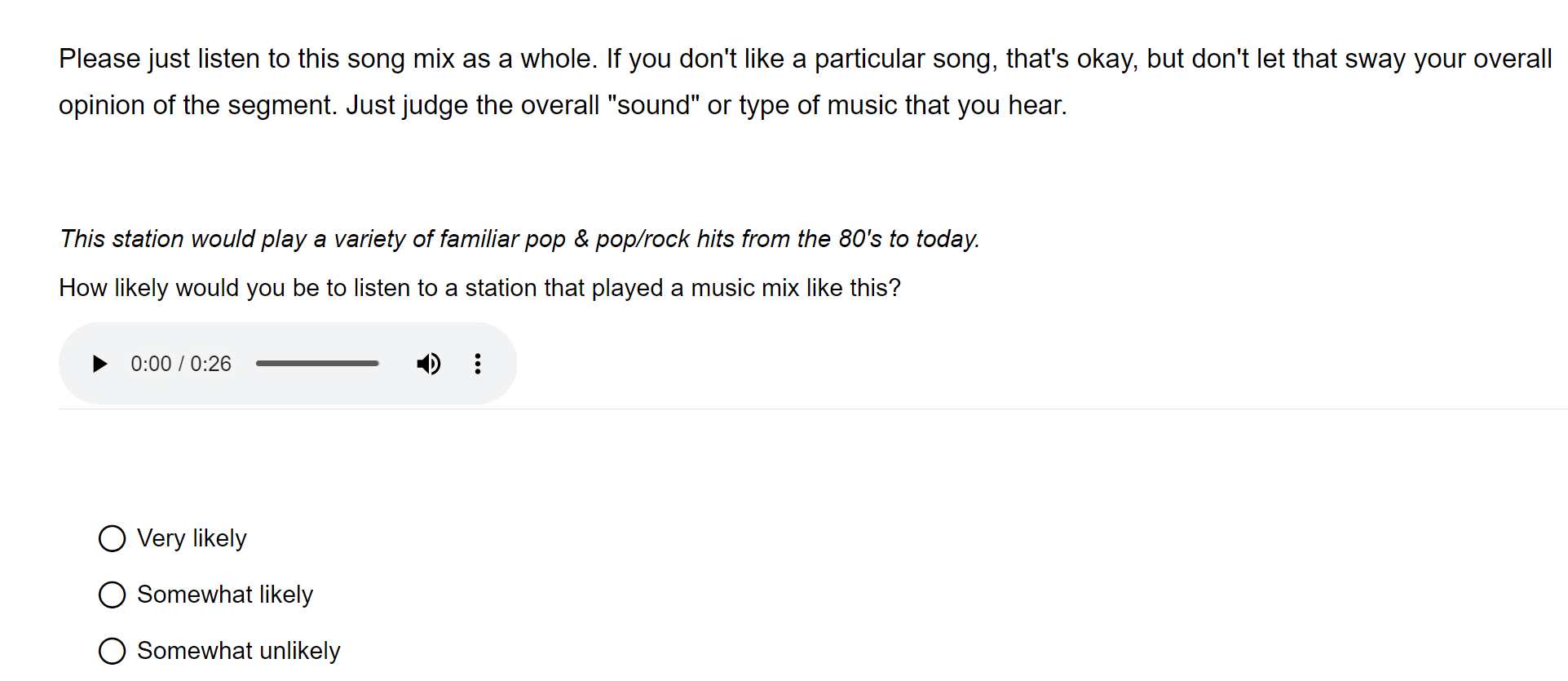Click the "Very likely" label text
The image size is (1568, 681).
pyautogui.click(x=192, y=538)
